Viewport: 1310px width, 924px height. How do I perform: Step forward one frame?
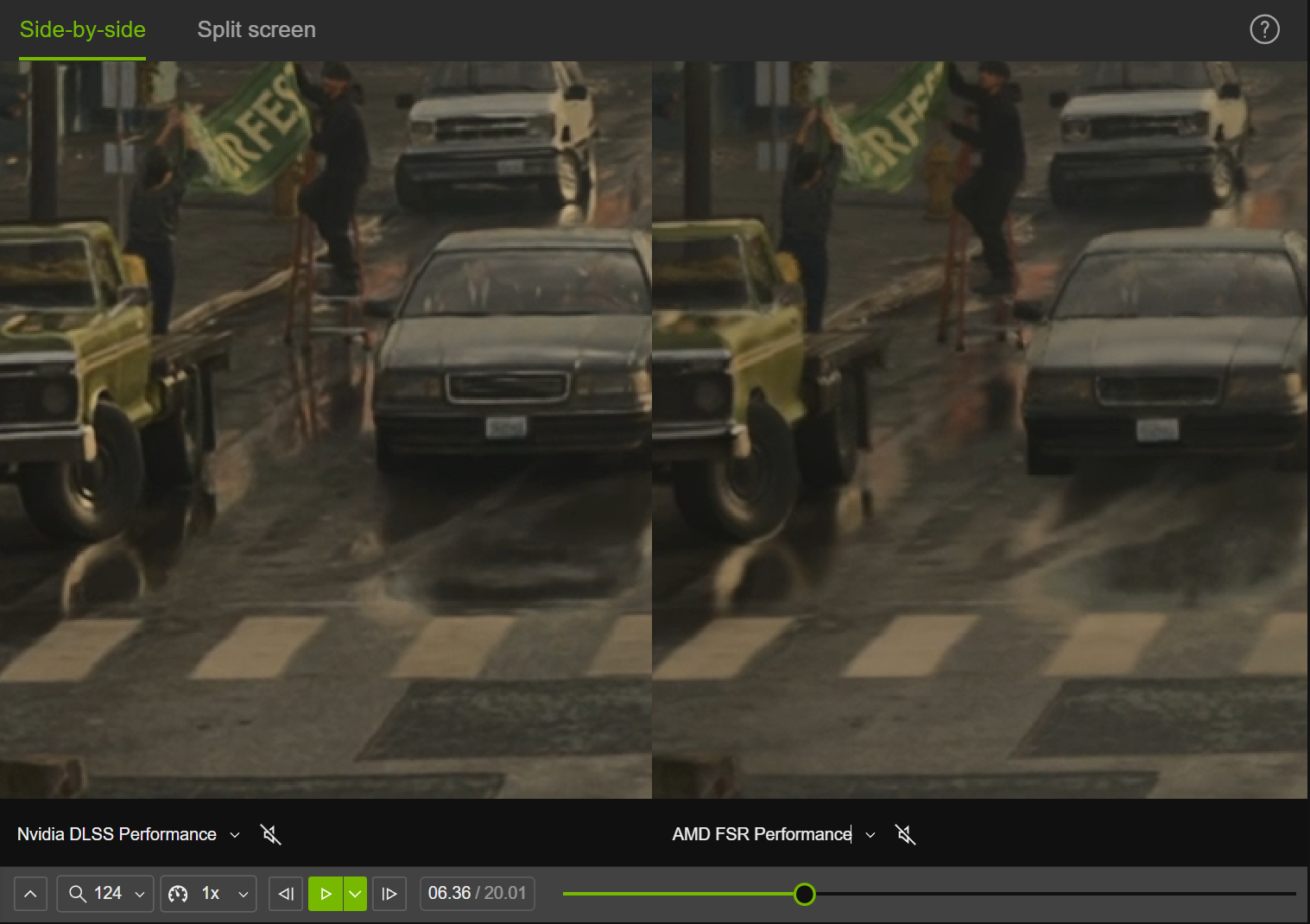pyautogui.click(x=389, y=894)
